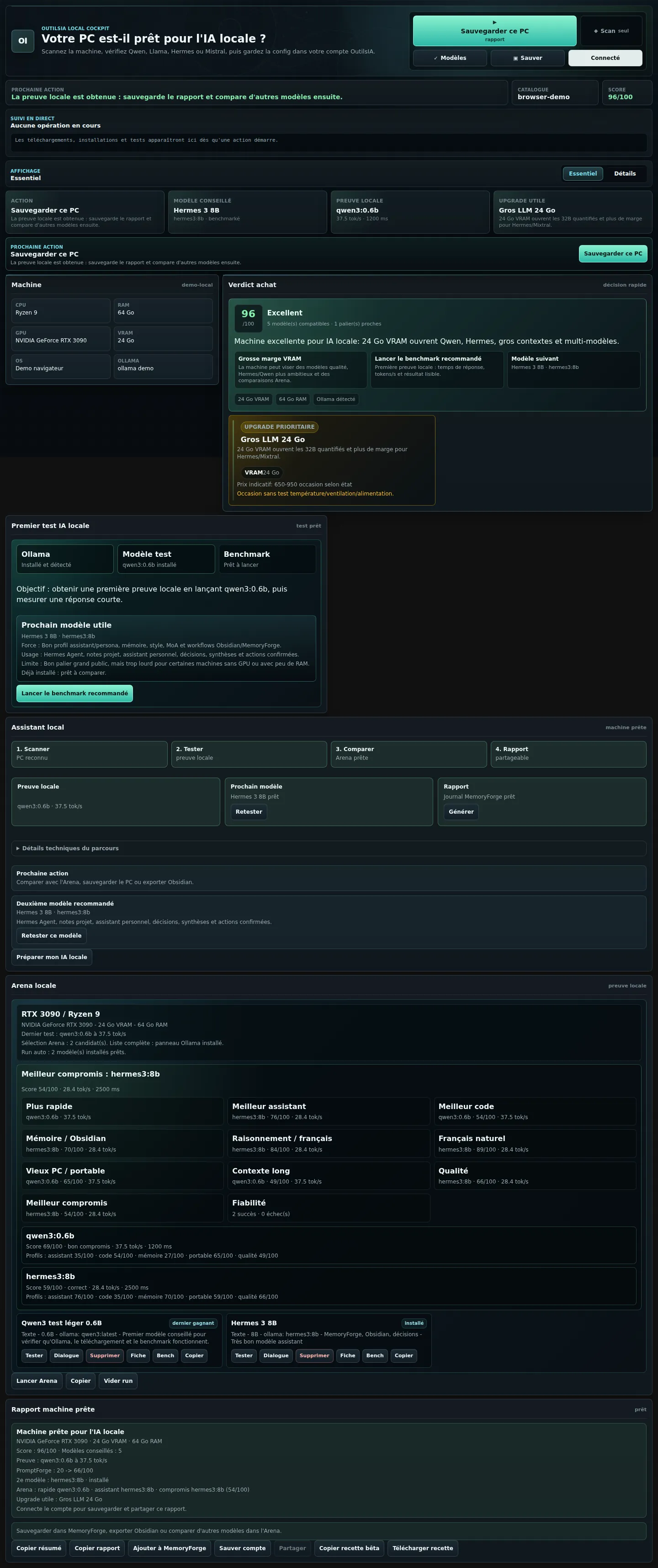This screenshot has height=1568, width=658.
Task: Click Tester on the Hermes 3 8B card
Action: 244,1355
